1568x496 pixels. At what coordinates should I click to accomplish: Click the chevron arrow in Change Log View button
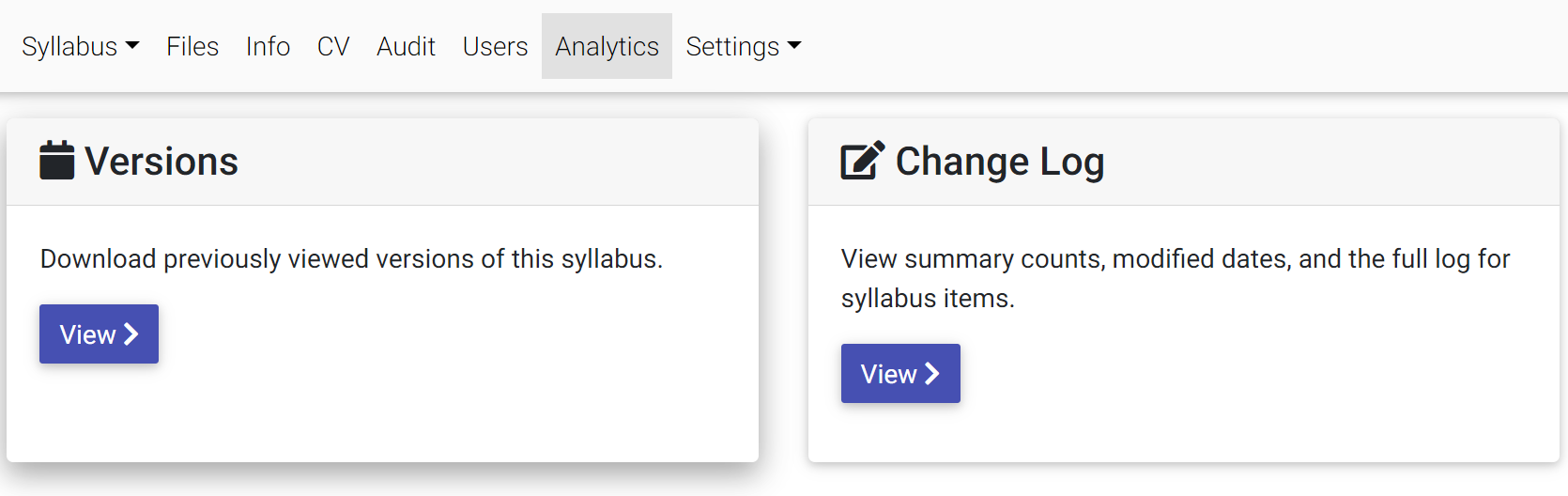(932, 373)
